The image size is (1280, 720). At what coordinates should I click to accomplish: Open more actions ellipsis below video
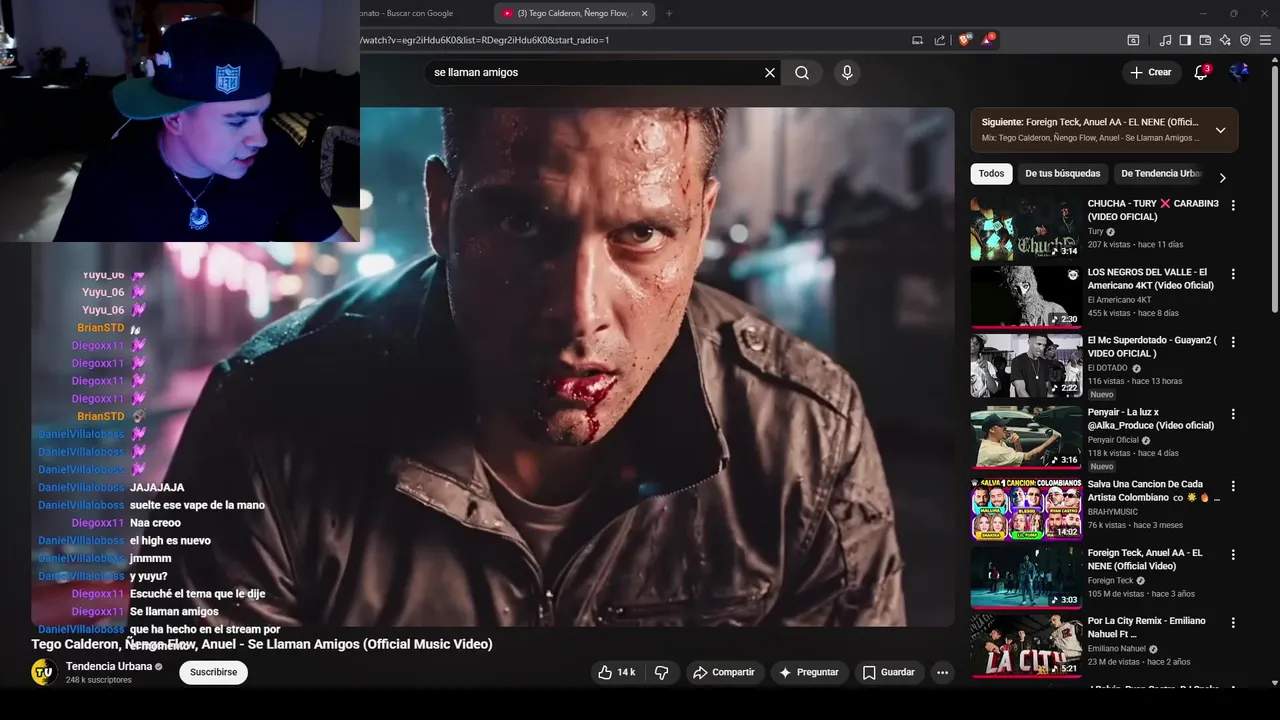click(x=942, y=673)
